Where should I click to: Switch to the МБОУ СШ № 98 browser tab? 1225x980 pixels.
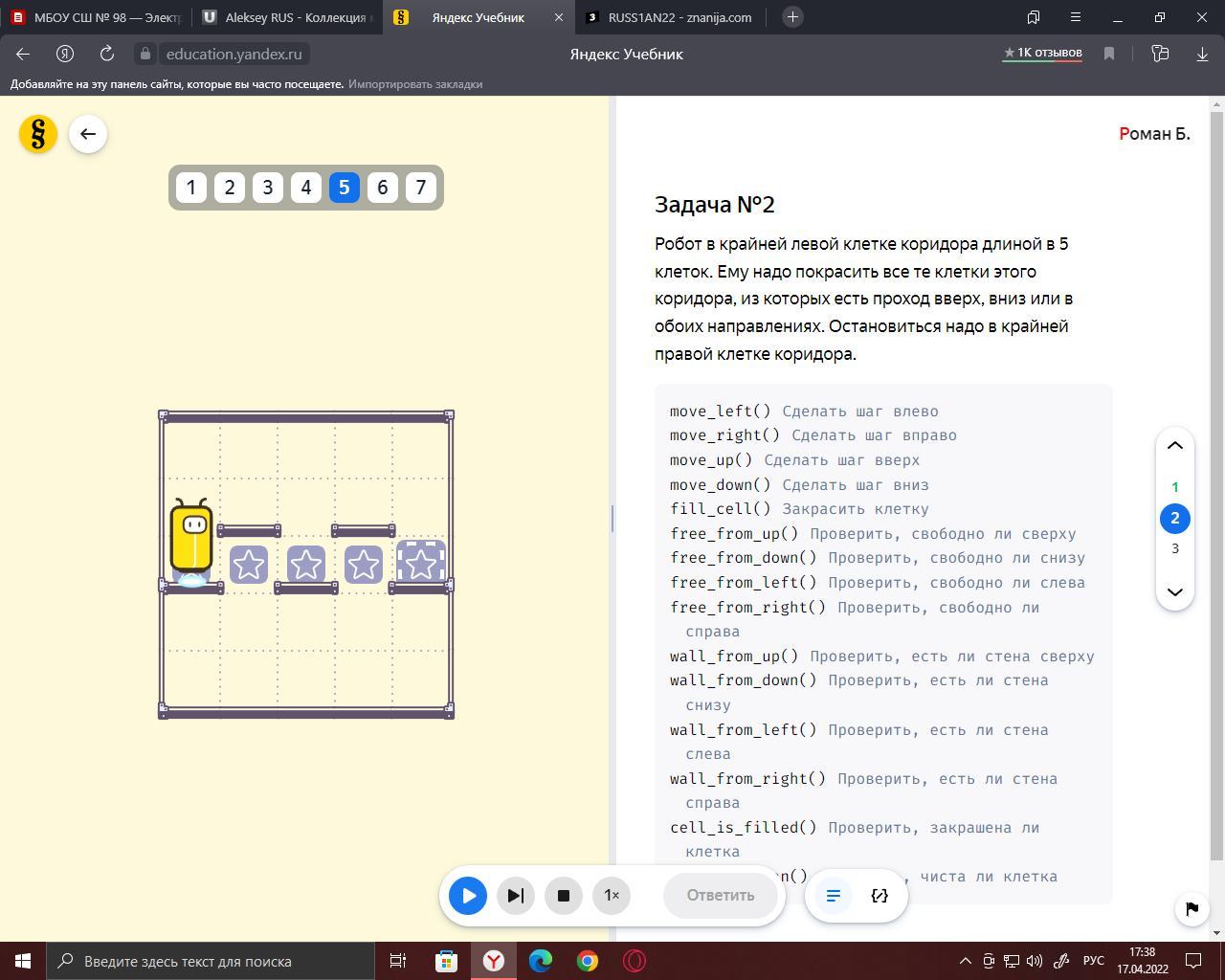pos(96,17)
